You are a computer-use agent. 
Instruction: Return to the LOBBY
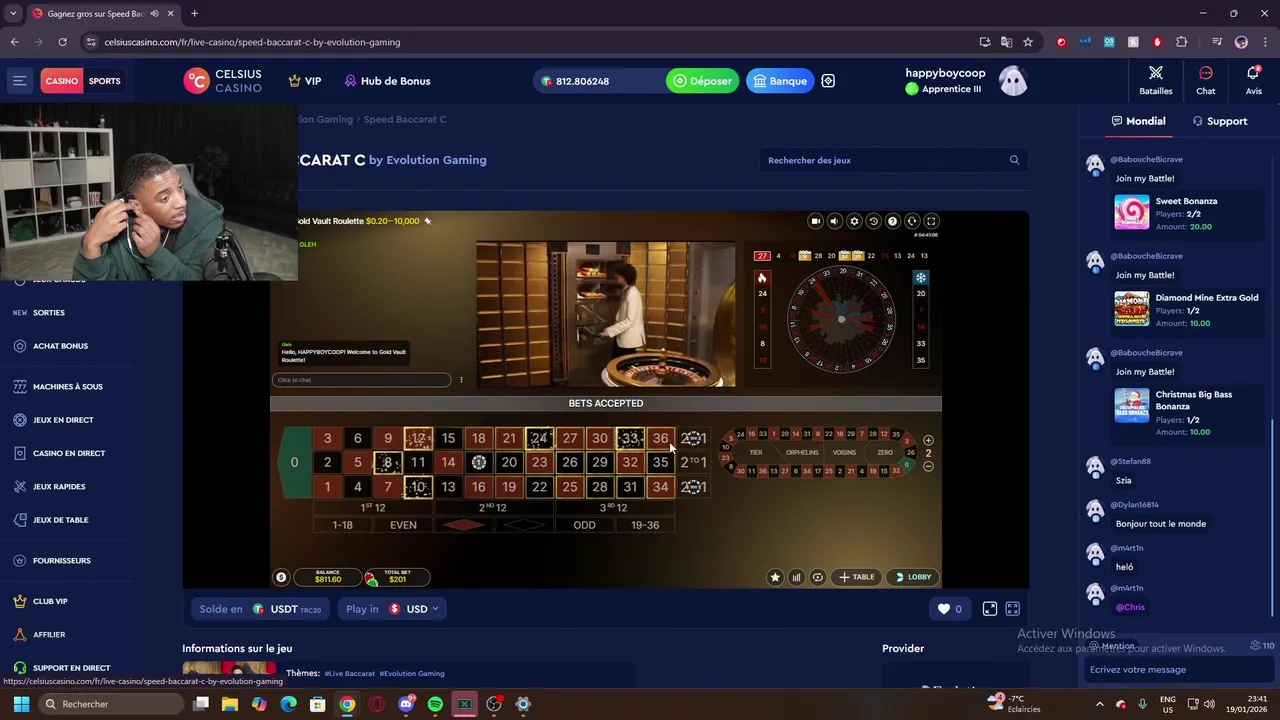coord(913,577)
